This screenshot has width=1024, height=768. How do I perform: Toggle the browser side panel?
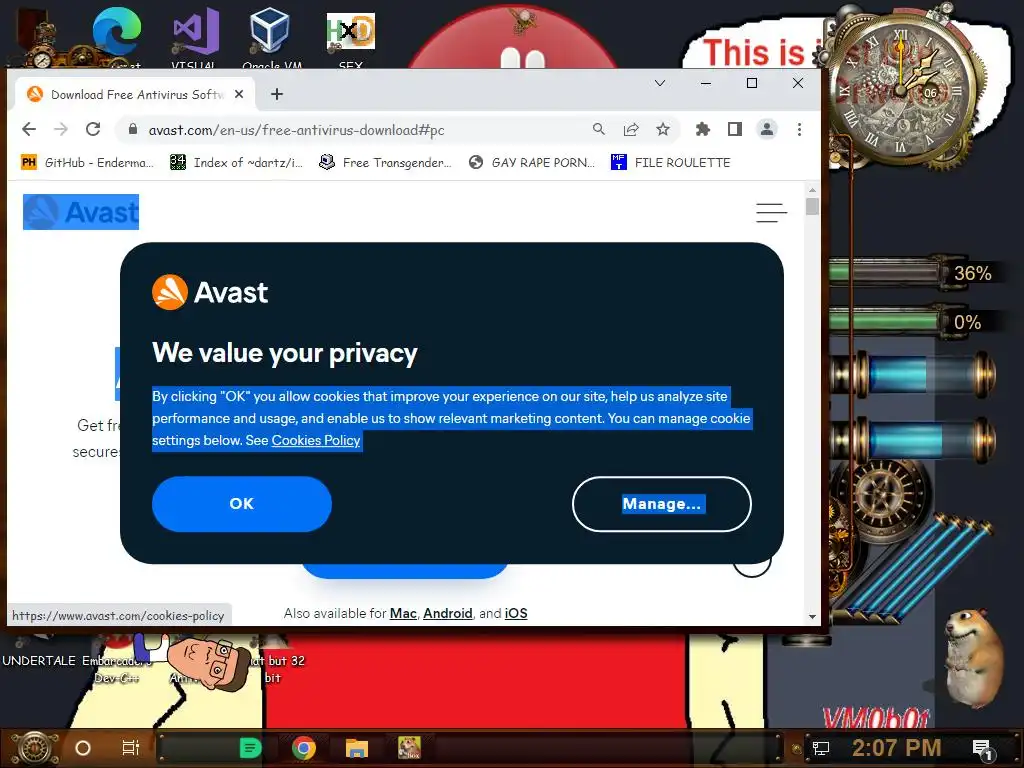point(735,129)
